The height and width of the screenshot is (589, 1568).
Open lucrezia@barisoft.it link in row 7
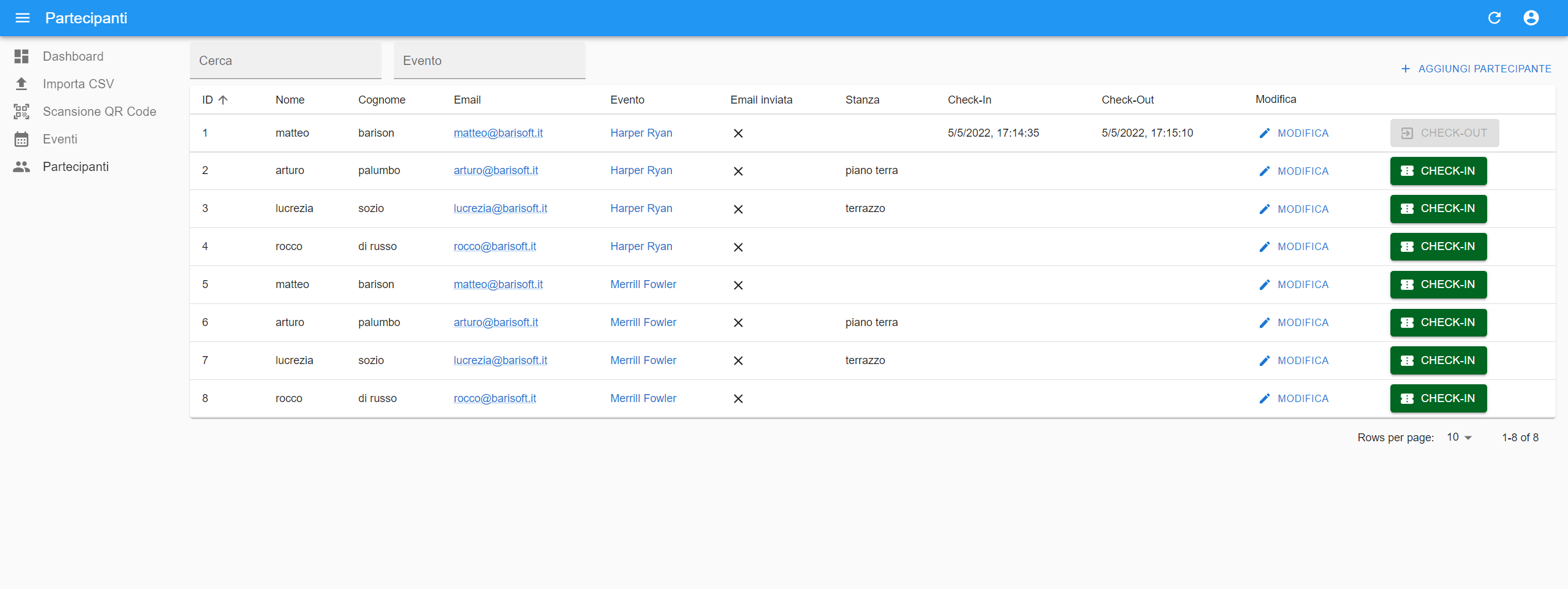click(x=500, y=360)
